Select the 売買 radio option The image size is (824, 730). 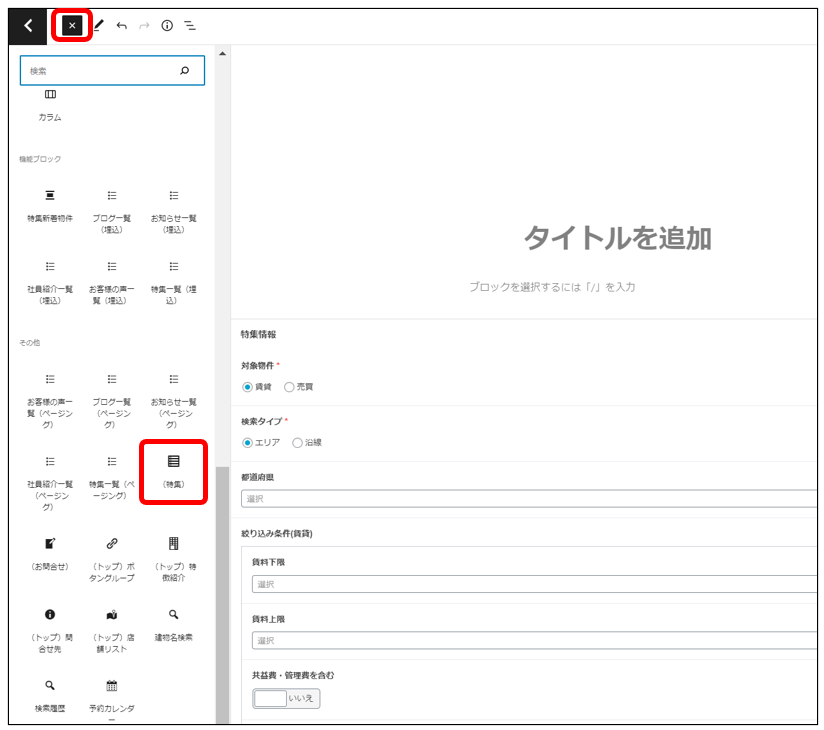coord(290,387)
